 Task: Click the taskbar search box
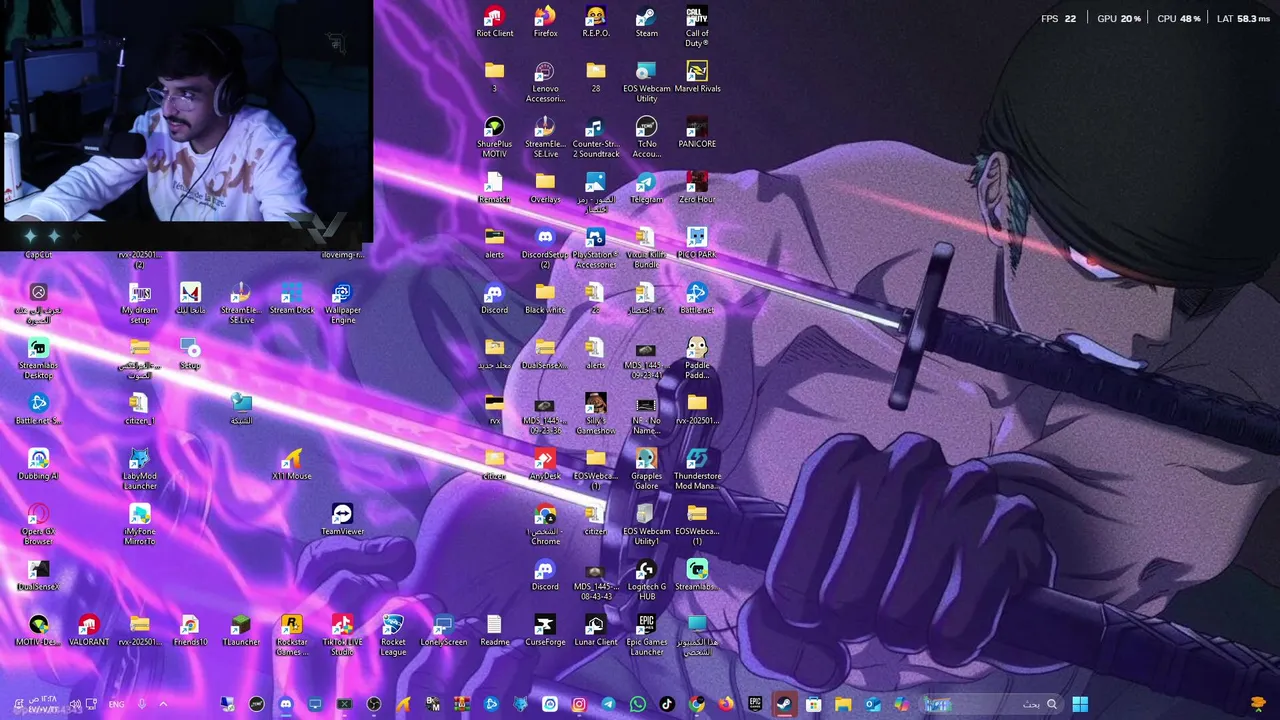click(990, 704)
